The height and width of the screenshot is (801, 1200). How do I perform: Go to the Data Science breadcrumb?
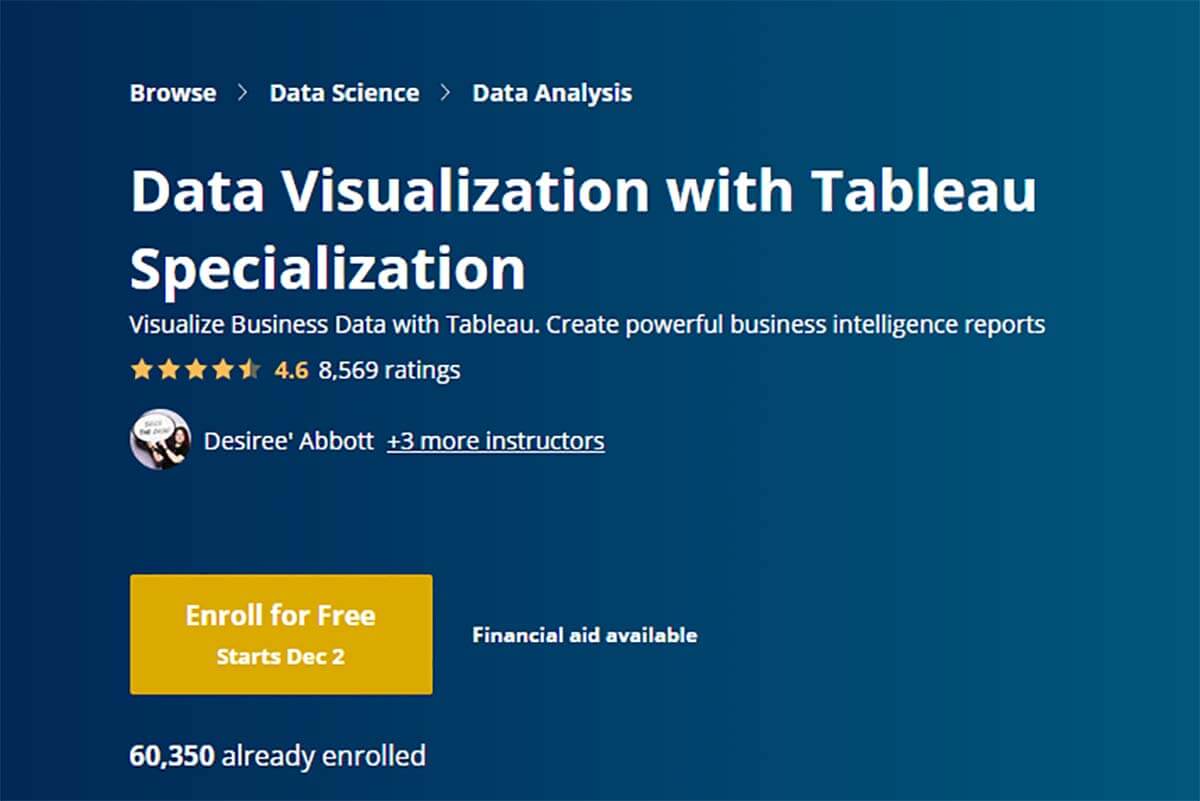tap(344, 93)
